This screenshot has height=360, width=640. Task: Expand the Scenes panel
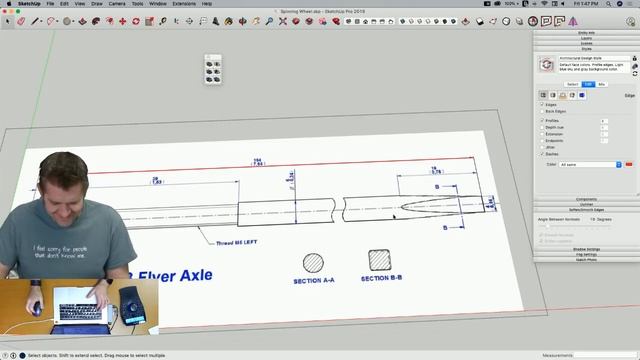(x=586, y=43)
